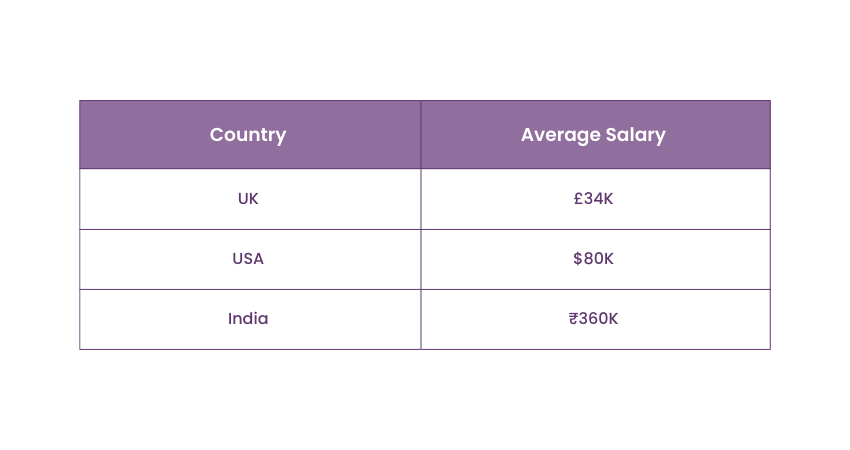
Task: Click the ₹360K salary cell
Action: (x=593, y=319)
